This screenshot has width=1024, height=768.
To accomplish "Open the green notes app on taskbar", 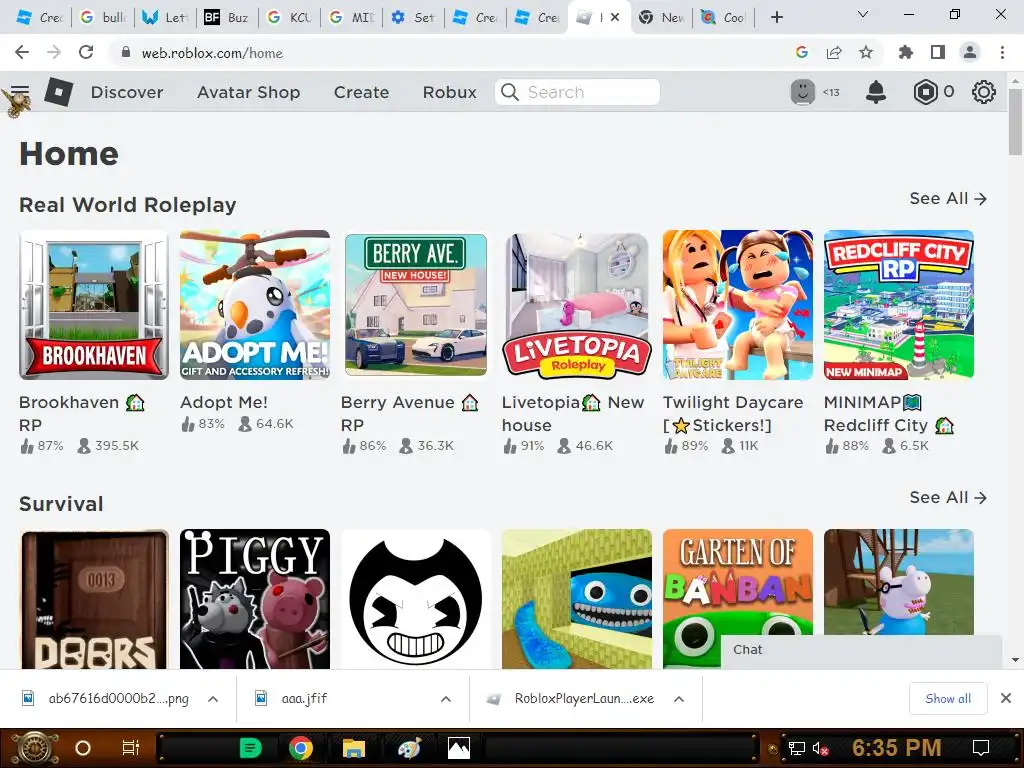I will coord(251,748).
